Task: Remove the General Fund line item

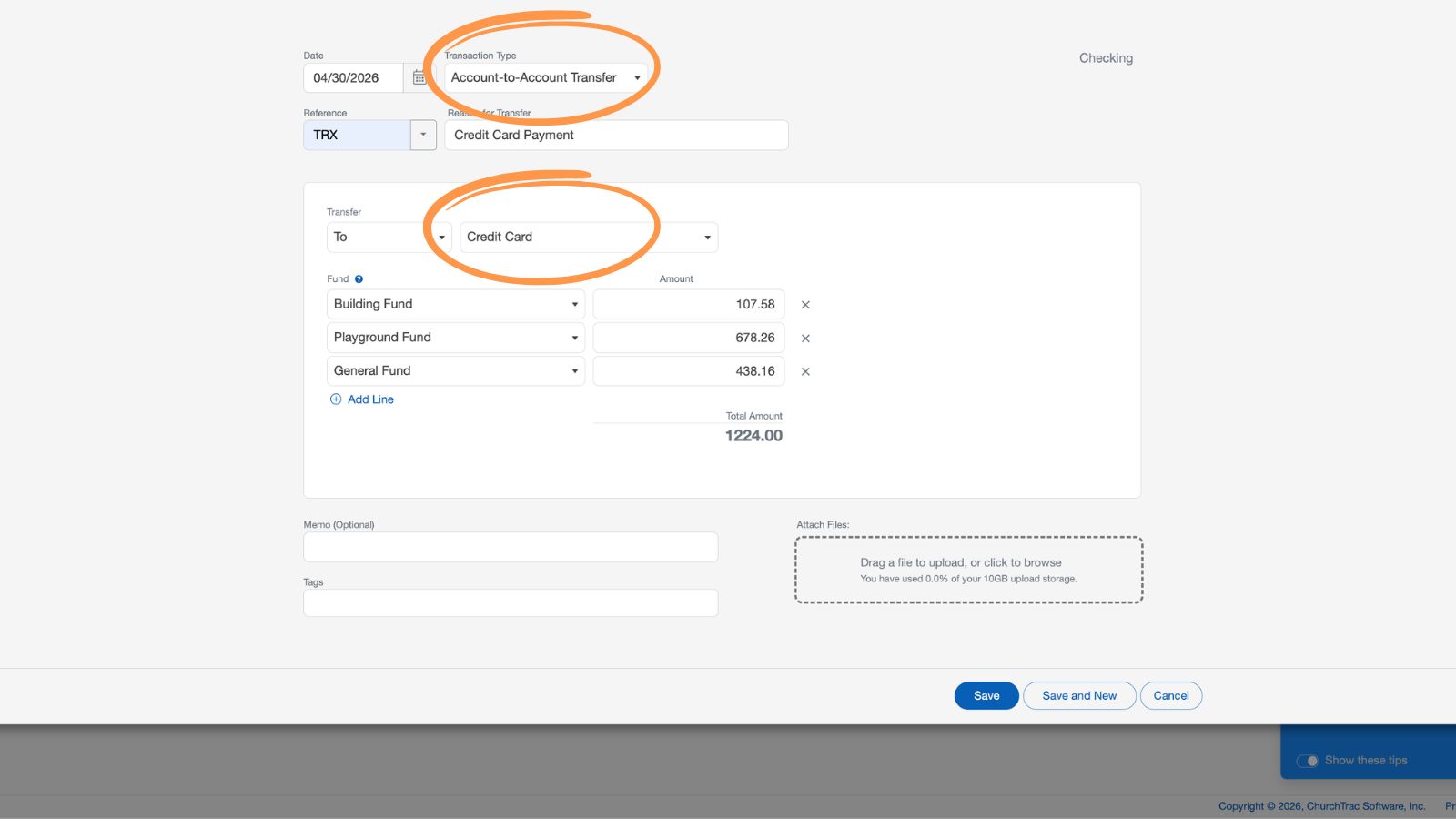Action: pyautogui.click(x=805, y=371)
